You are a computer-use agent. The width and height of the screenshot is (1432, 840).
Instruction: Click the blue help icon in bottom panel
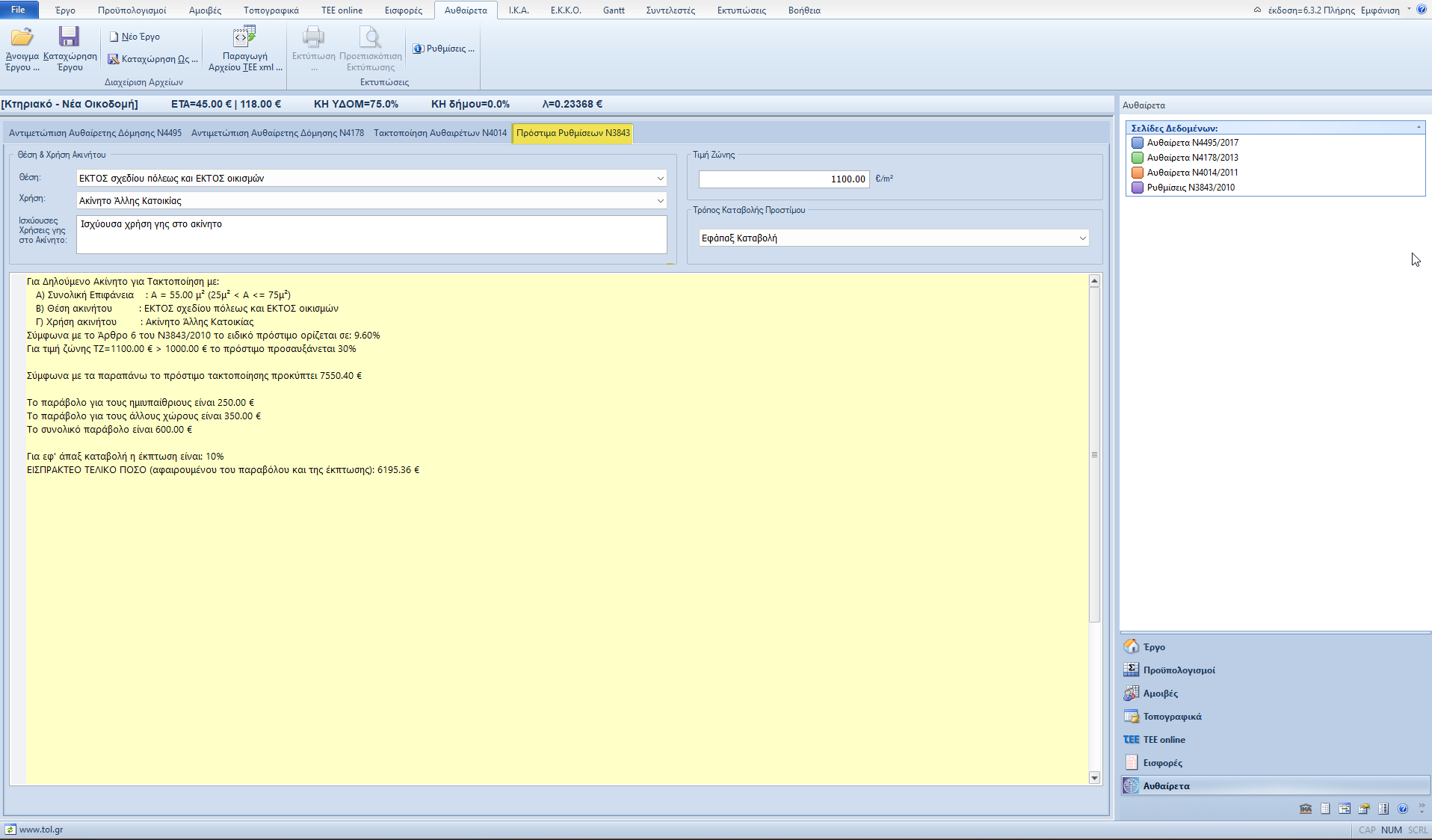pos(1403,809)
